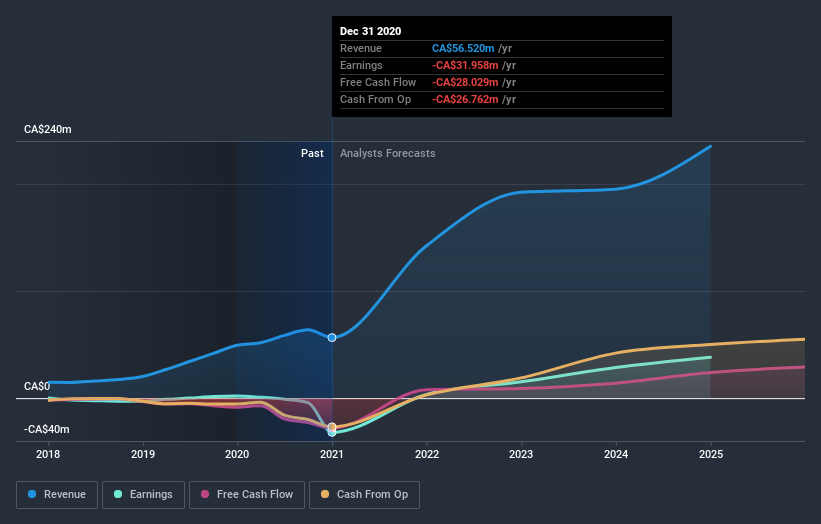Click the -CA$28.029m free cash flow value
Screen dimensions: 821x524
coord(465,82)
